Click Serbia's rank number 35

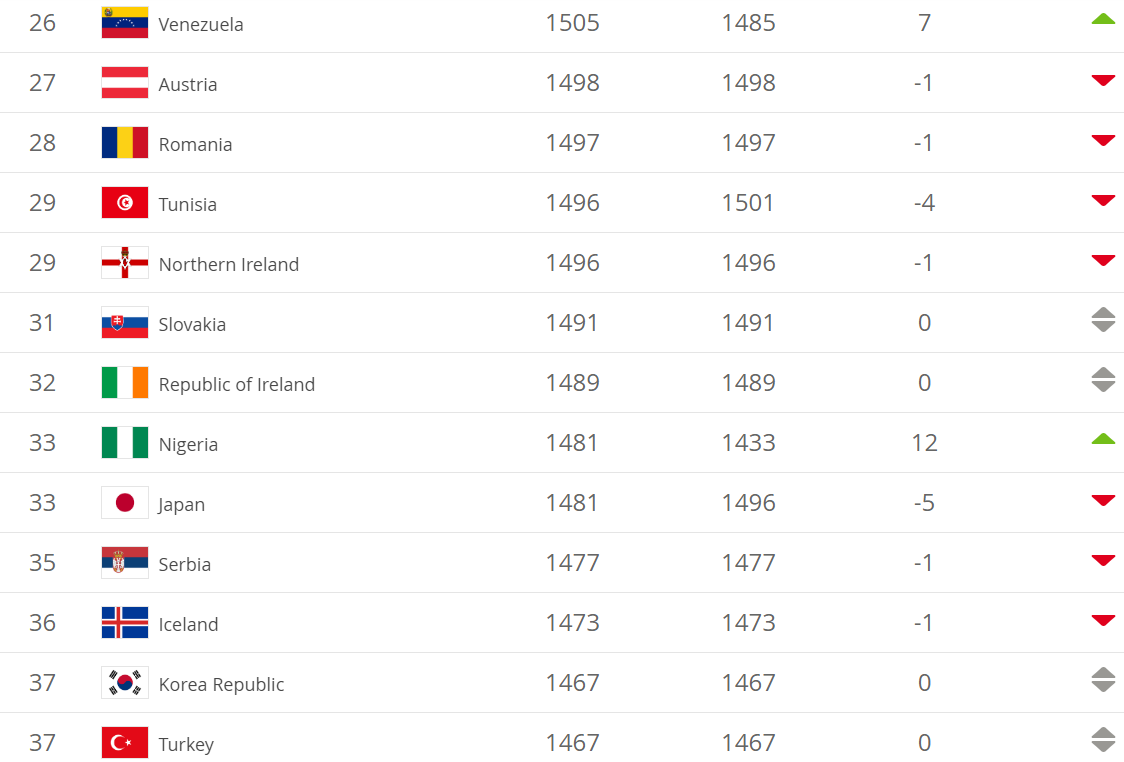pyautogui.click(x=42, y=563)
